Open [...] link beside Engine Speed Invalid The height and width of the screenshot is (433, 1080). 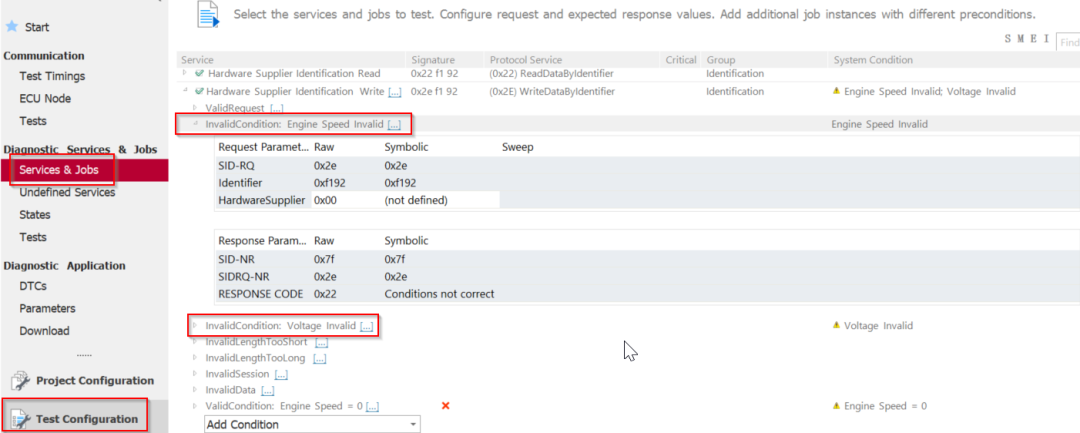point(393,125)
